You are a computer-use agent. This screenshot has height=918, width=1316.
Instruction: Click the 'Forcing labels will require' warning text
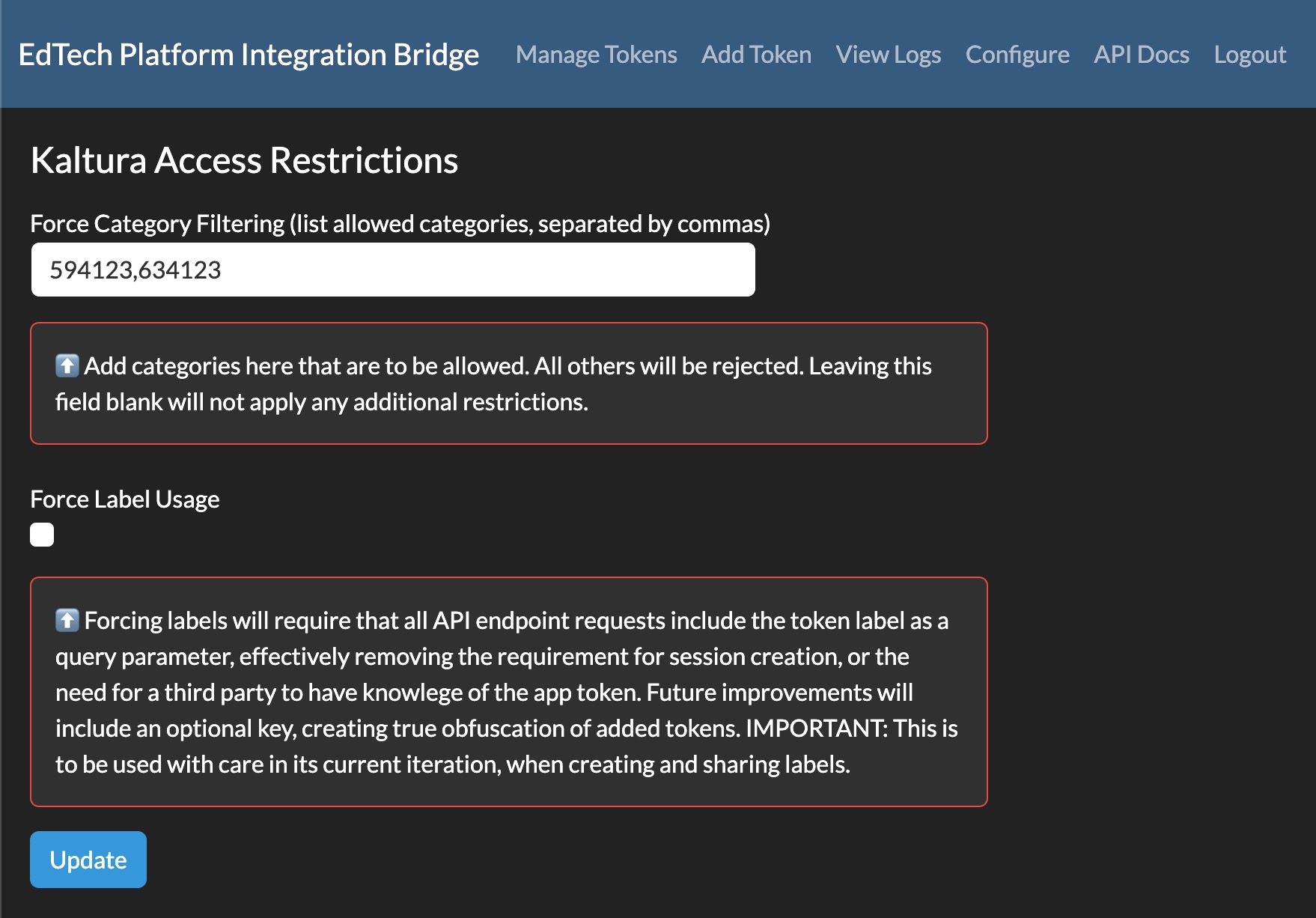tap(509, 692)
